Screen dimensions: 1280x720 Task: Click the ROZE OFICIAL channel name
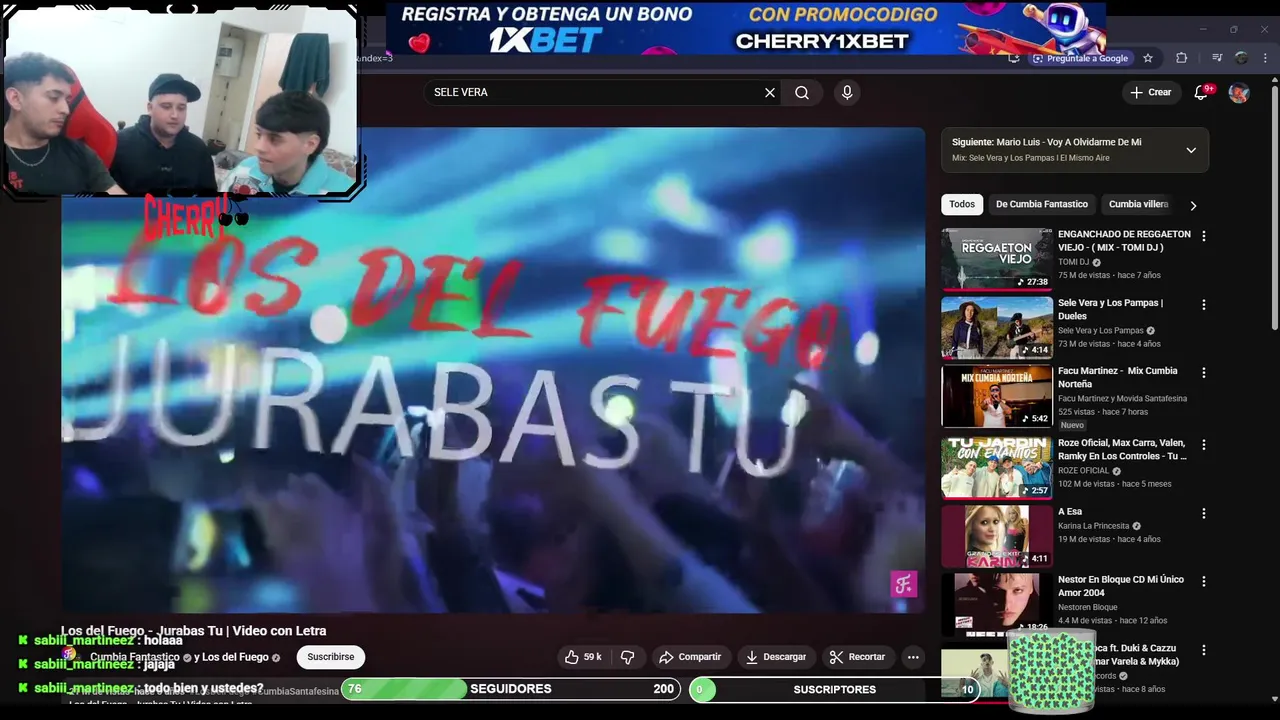click(x=1084, y=470)
